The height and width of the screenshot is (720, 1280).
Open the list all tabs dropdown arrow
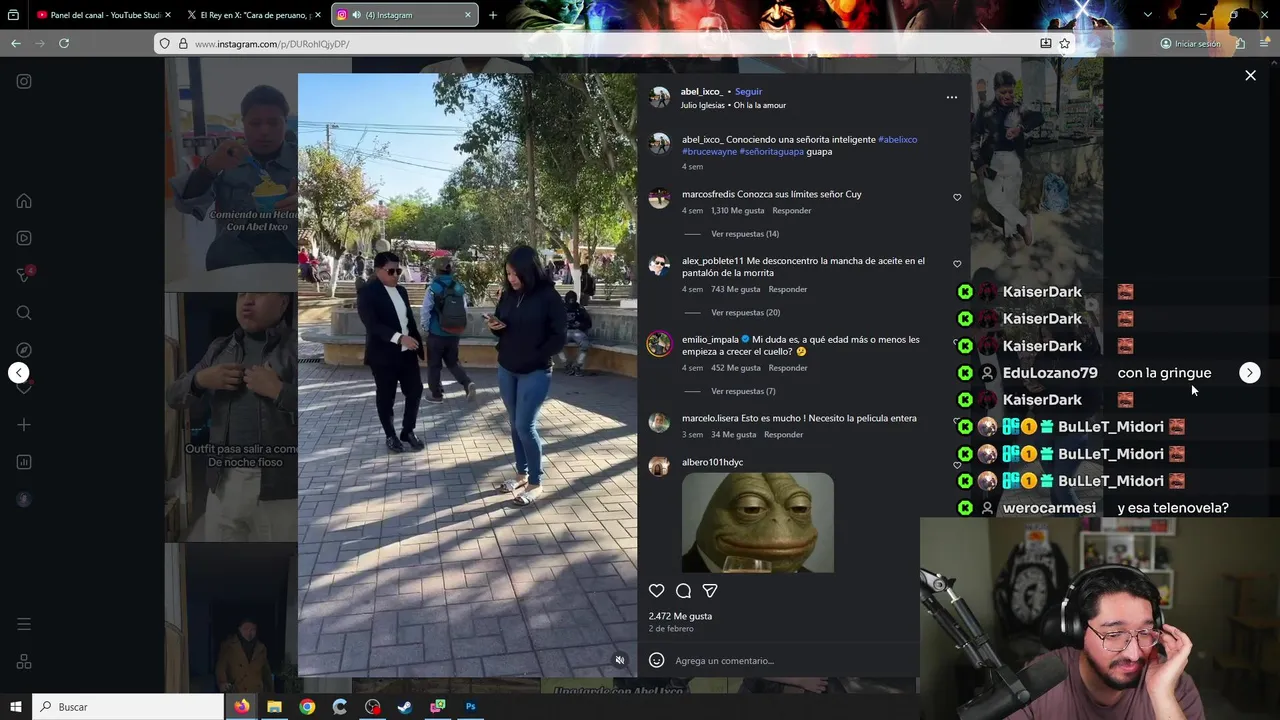click(x=1147, y=15)
